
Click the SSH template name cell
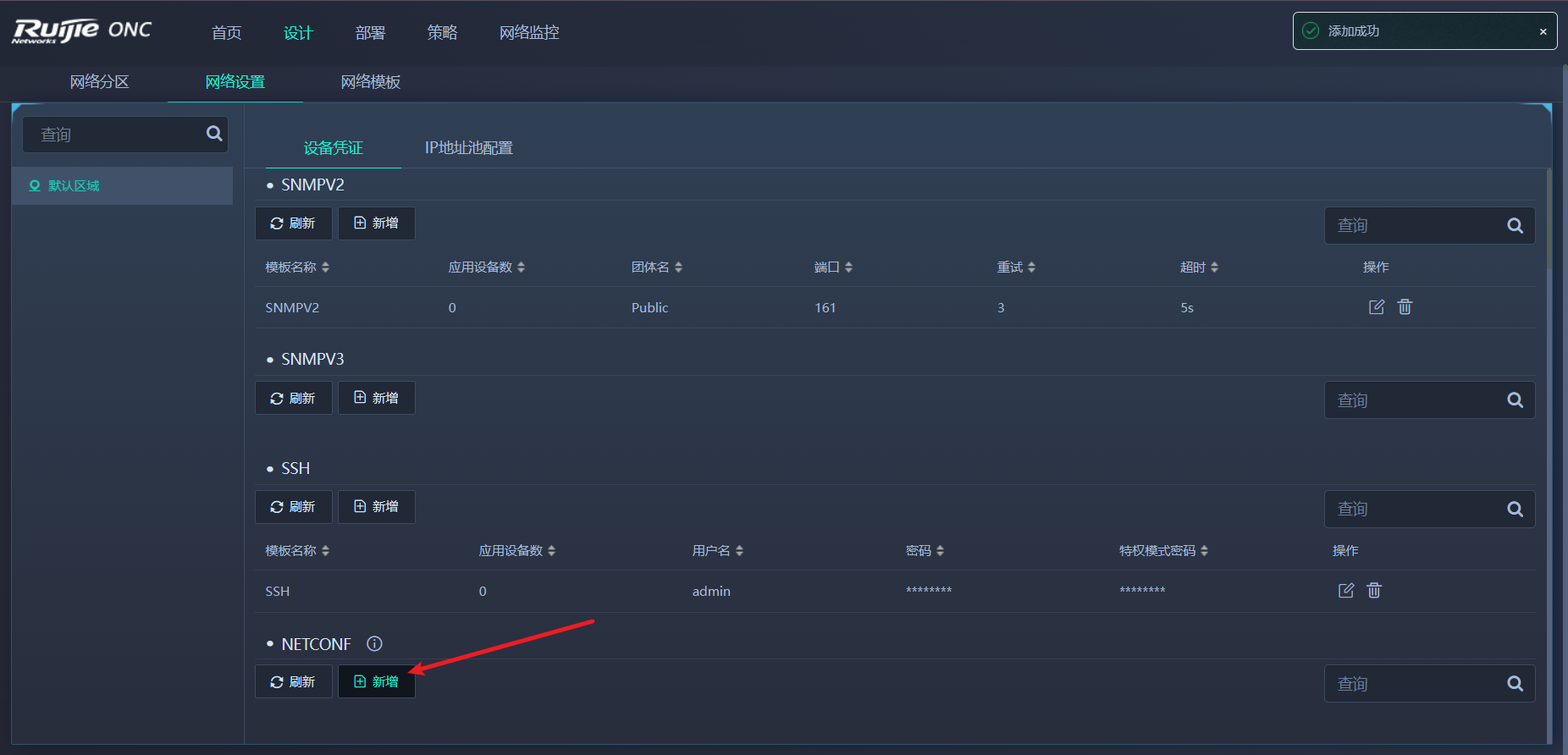[278, 592]
